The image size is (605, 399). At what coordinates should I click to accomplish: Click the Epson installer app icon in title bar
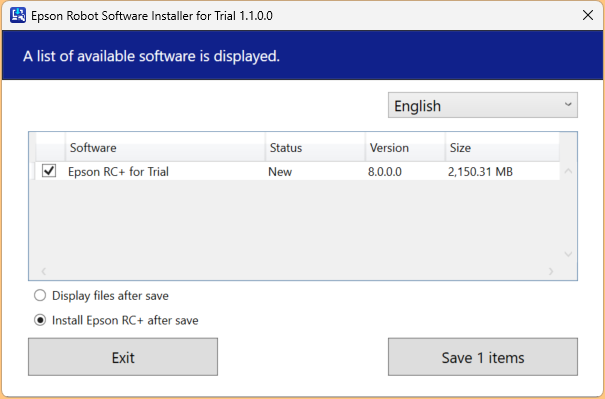18,15
